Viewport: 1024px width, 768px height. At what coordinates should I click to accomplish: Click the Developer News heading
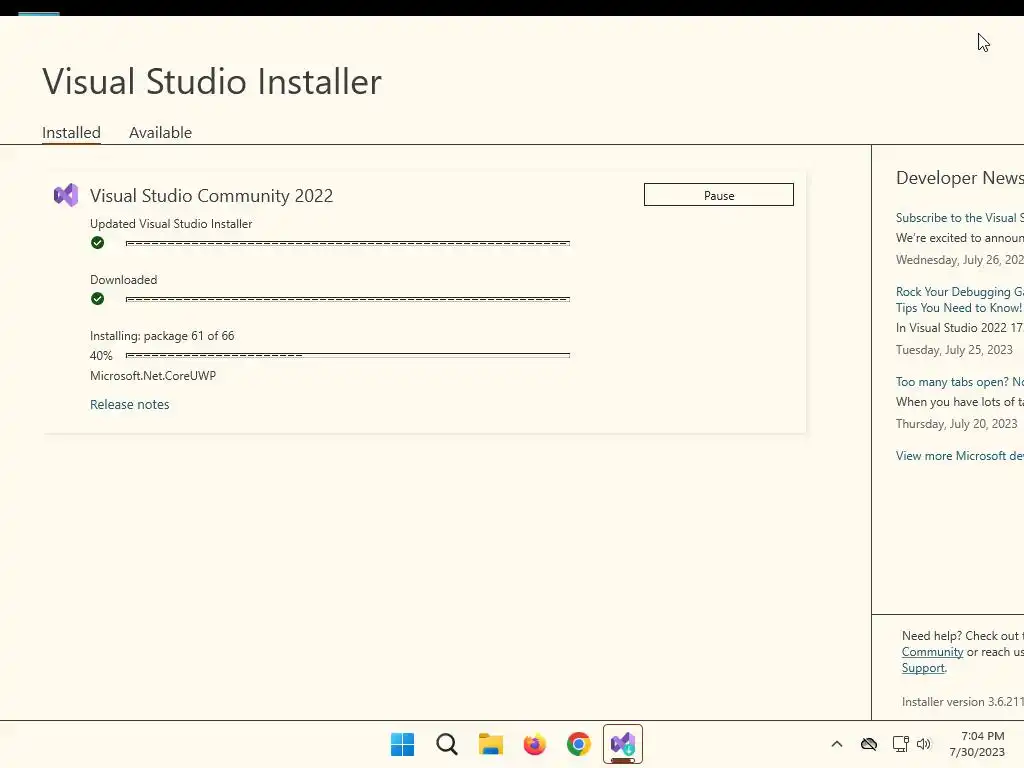(959, 178)
